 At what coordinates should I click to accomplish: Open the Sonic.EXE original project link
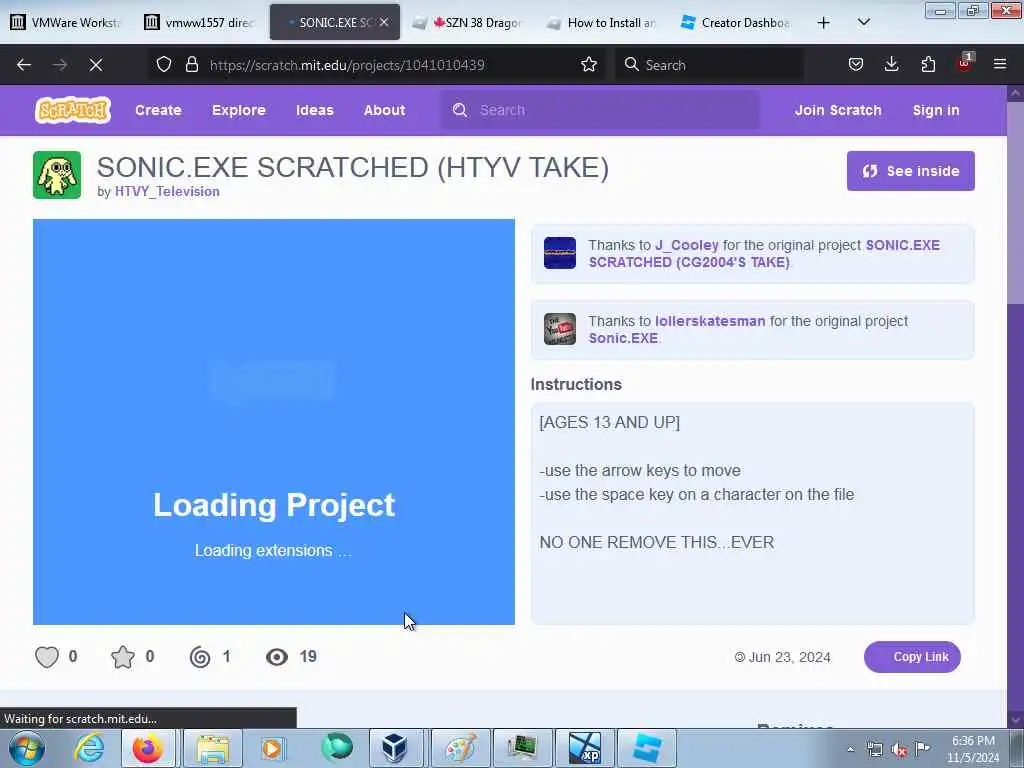[x=623, y=338]
